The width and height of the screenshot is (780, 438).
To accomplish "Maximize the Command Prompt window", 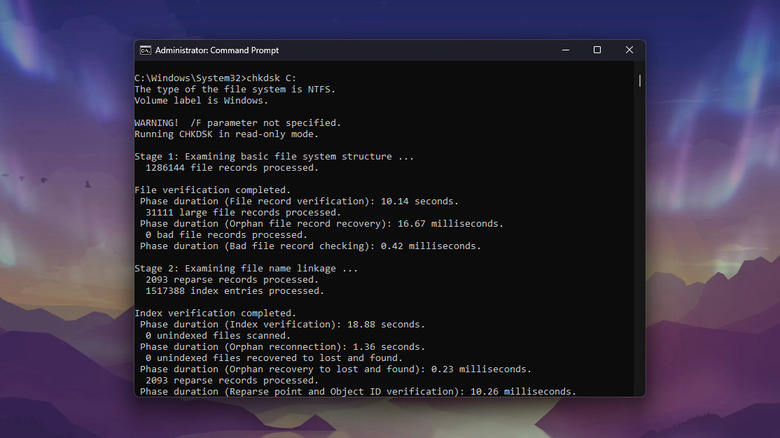I will (x=597, y=50).
